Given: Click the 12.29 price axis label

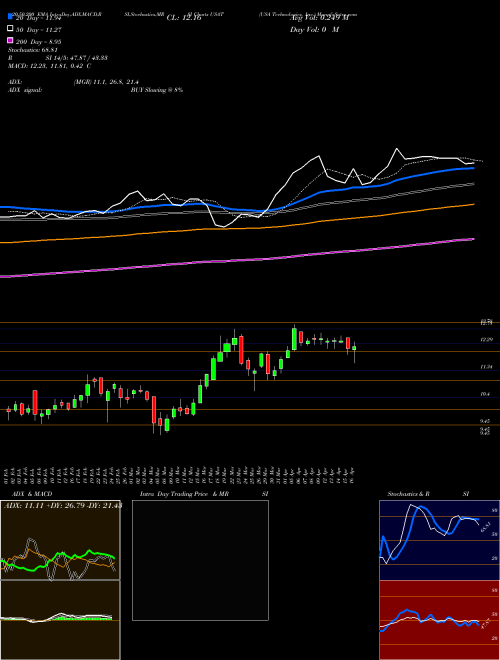Looking at the screenshot, I should 487,339.
